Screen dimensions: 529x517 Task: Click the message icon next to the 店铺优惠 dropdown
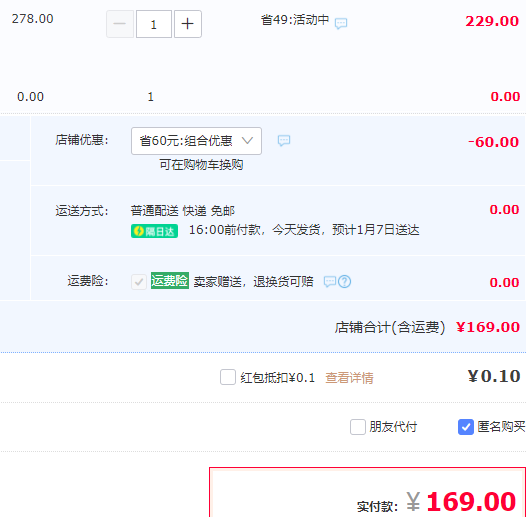(x=284, y=140)
